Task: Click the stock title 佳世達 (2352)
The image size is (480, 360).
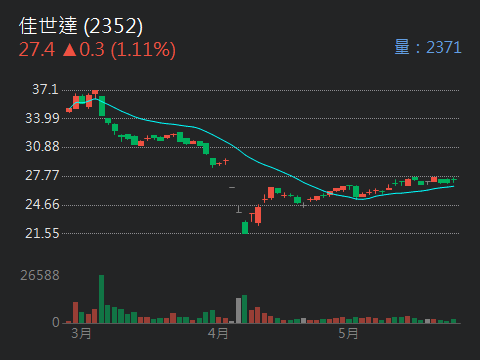Action: click(x=81, y=26)
